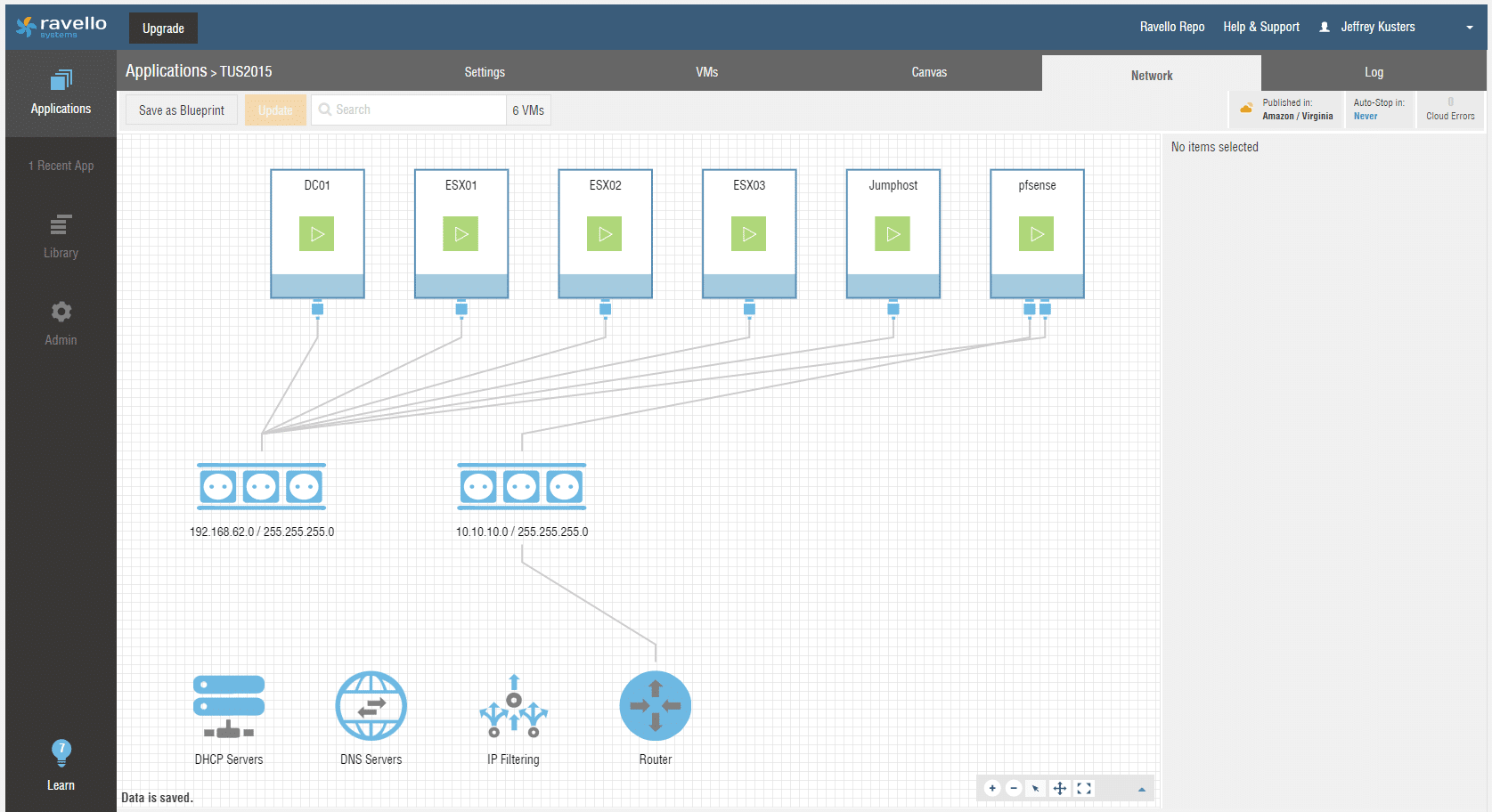Image resolution: width=1492 pixels, height=812 pixels.
Task: Click the IP Filtering icon
Action: tap(513, 707)
